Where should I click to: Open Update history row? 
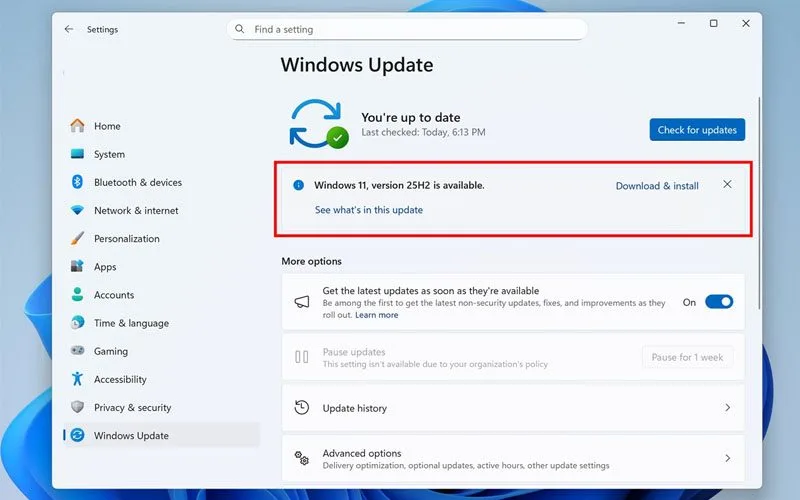513,408
